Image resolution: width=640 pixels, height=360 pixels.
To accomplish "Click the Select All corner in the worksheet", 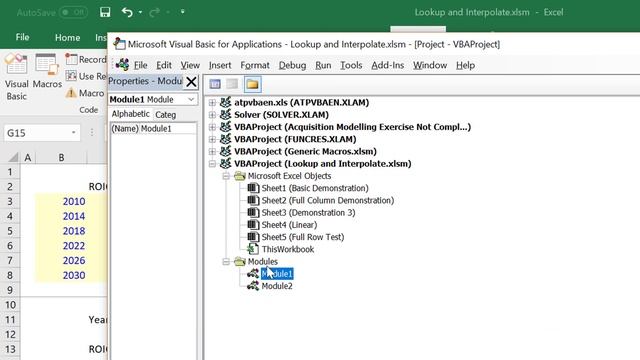I will point(13,157).
